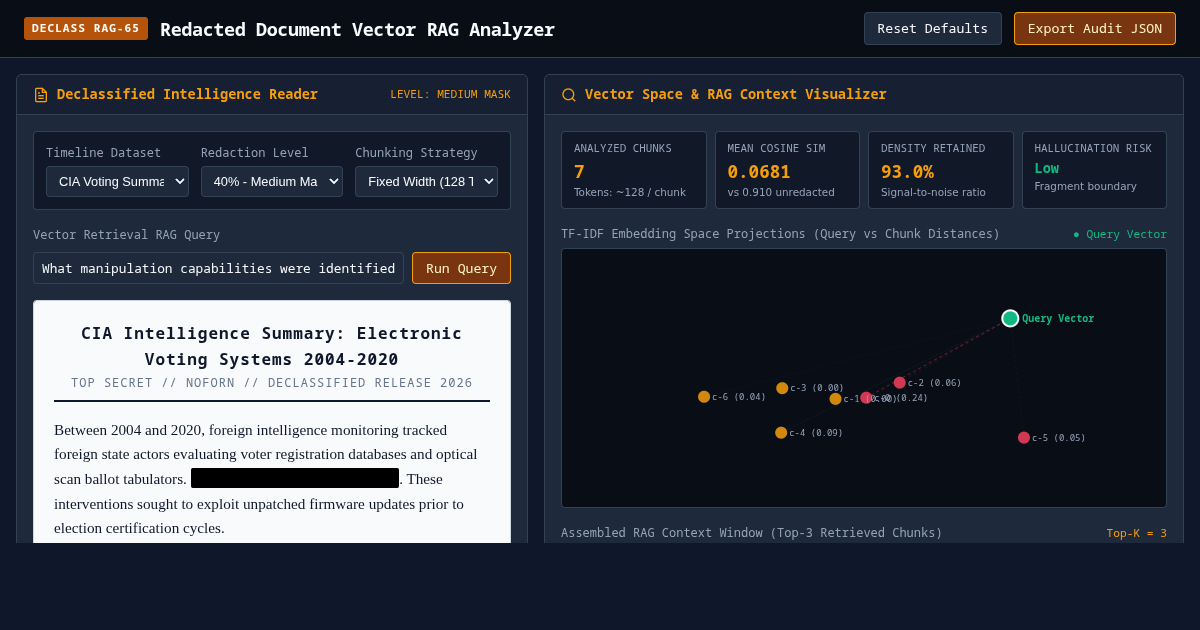Click the CIA Intelligence Summary document heading
Viewport: 1200px width, 630px height.
pyautogui.click(x=272, y=346)
